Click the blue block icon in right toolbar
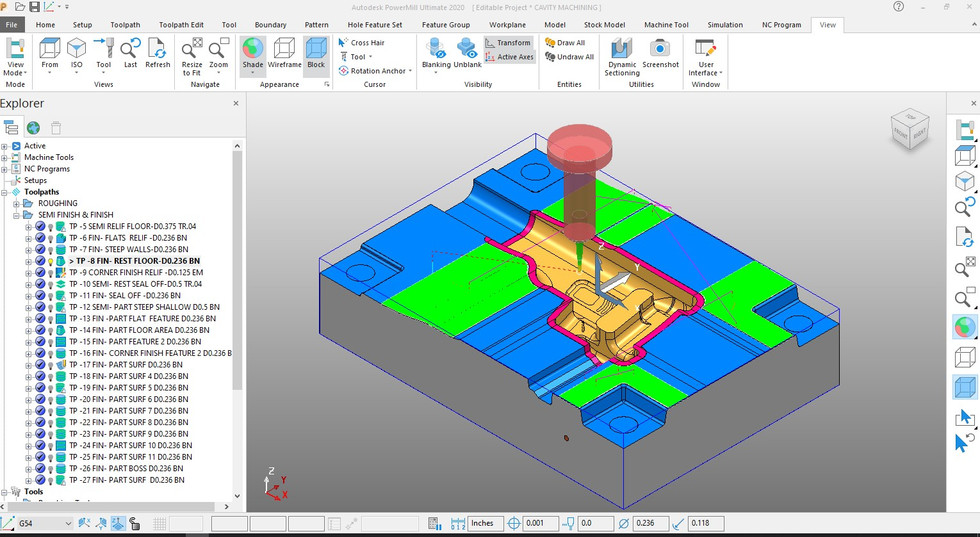 [965, 387]
